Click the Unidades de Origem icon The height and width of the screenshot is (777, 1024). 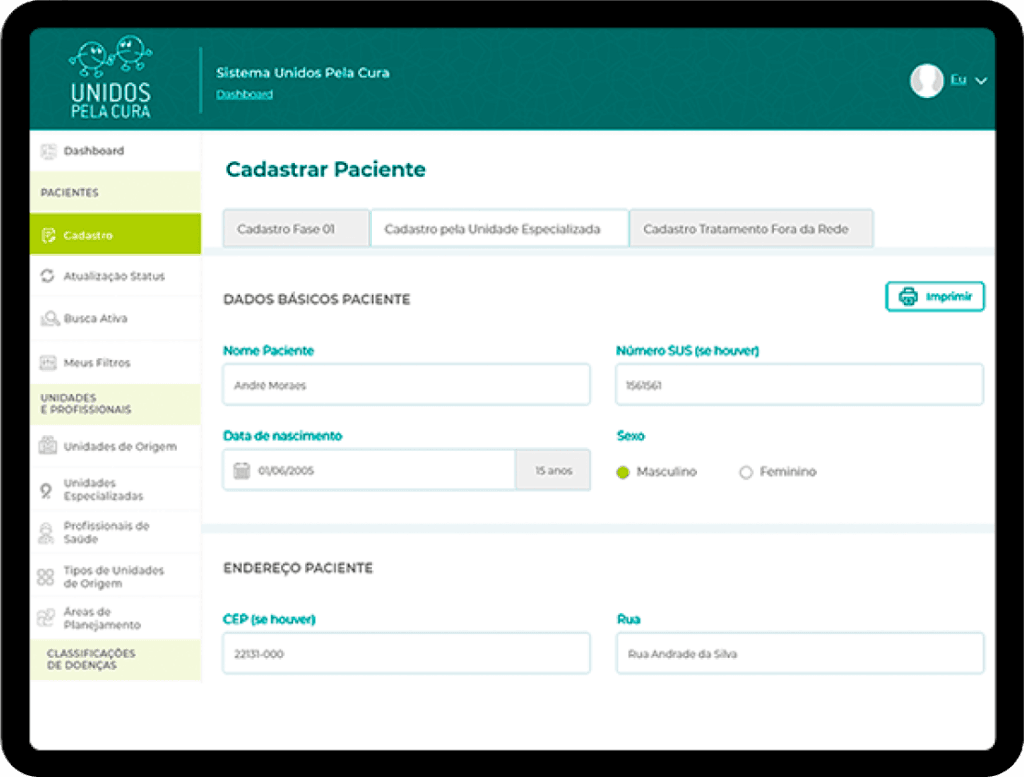click(x=47, y=446)
